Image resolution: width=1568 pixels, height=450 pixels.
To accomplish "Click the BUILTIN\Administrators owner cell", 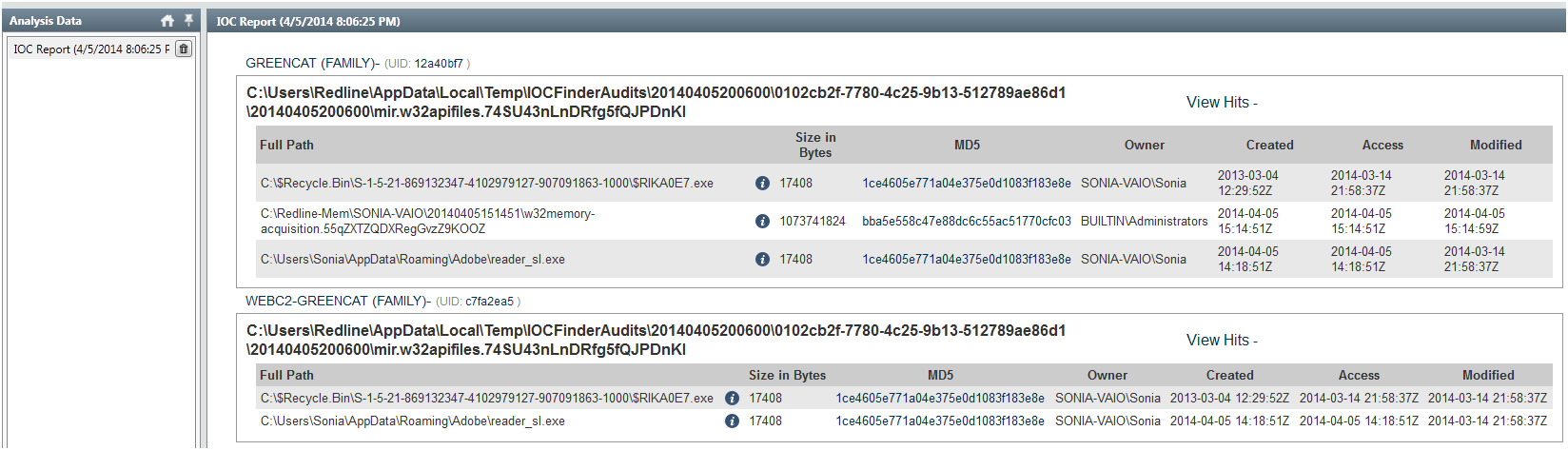I will (1144, 221).
